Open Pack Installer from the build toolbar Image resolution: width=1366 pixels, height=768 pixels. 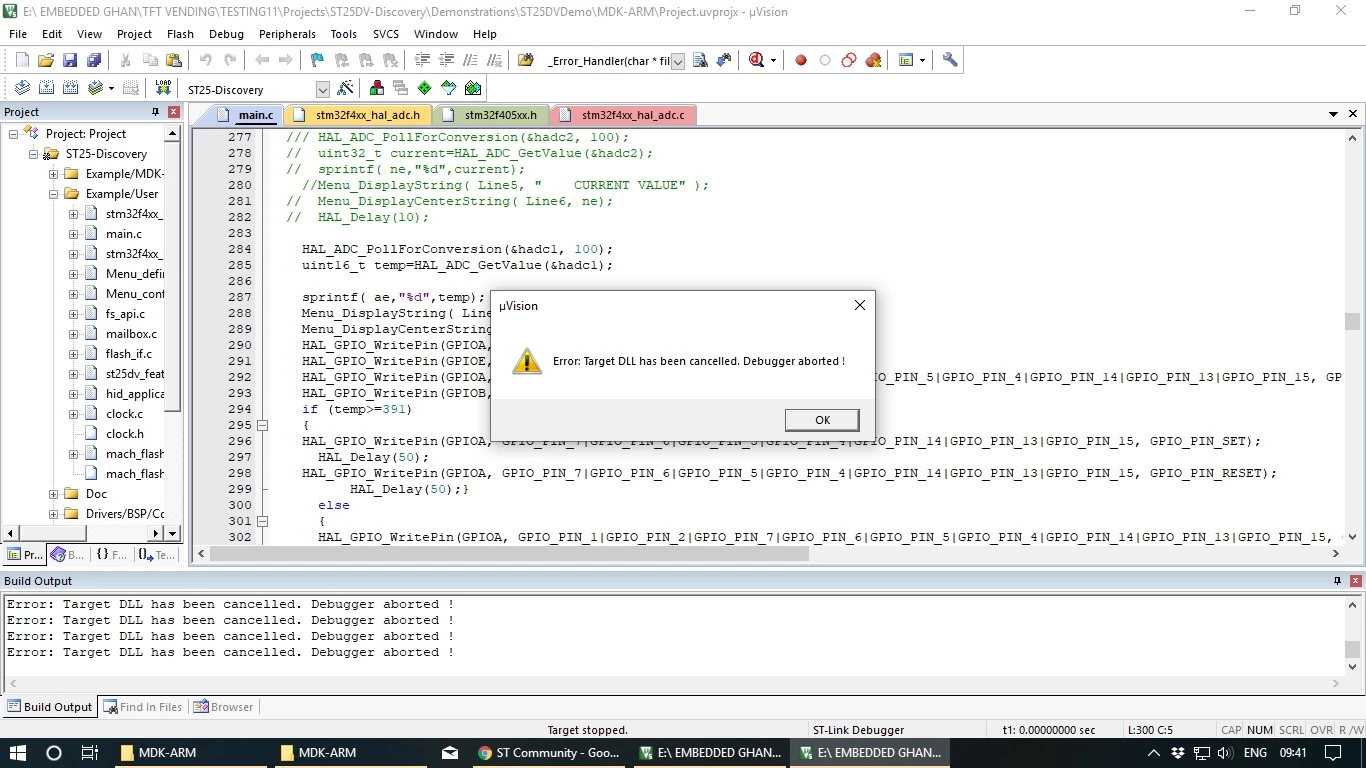[472, 88]
